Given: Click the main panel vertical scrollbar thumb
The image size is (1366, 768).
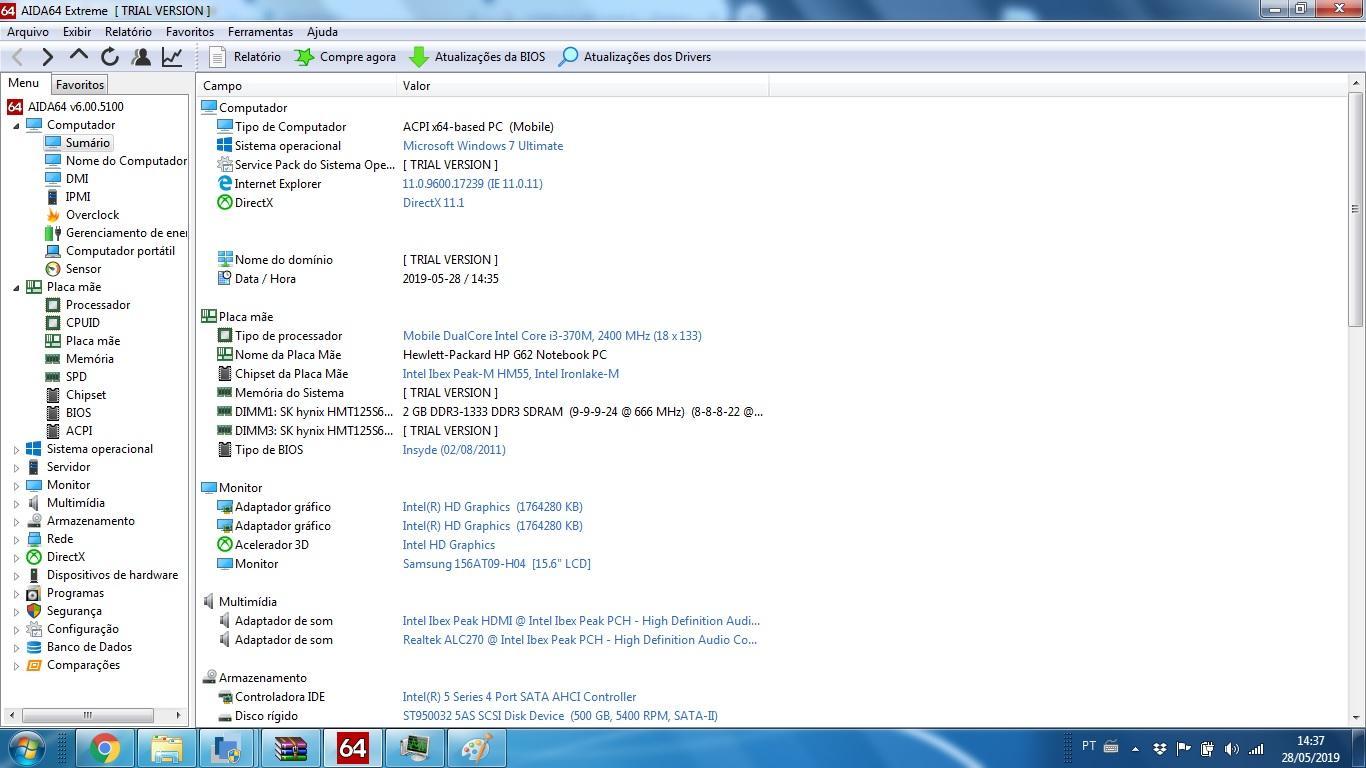Looking at the screenshot, I should pyautogui.click(x=1356, y=208).
